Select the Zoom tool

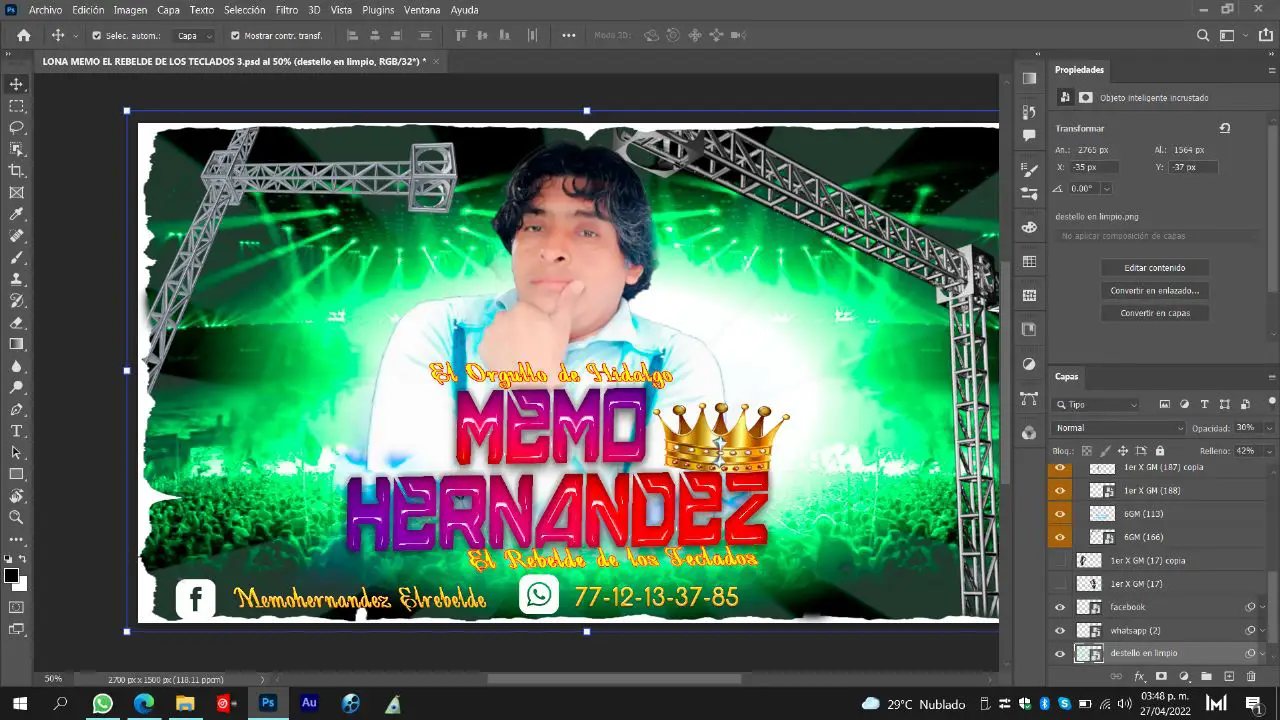pyautogui.click(x=17, y=518)
